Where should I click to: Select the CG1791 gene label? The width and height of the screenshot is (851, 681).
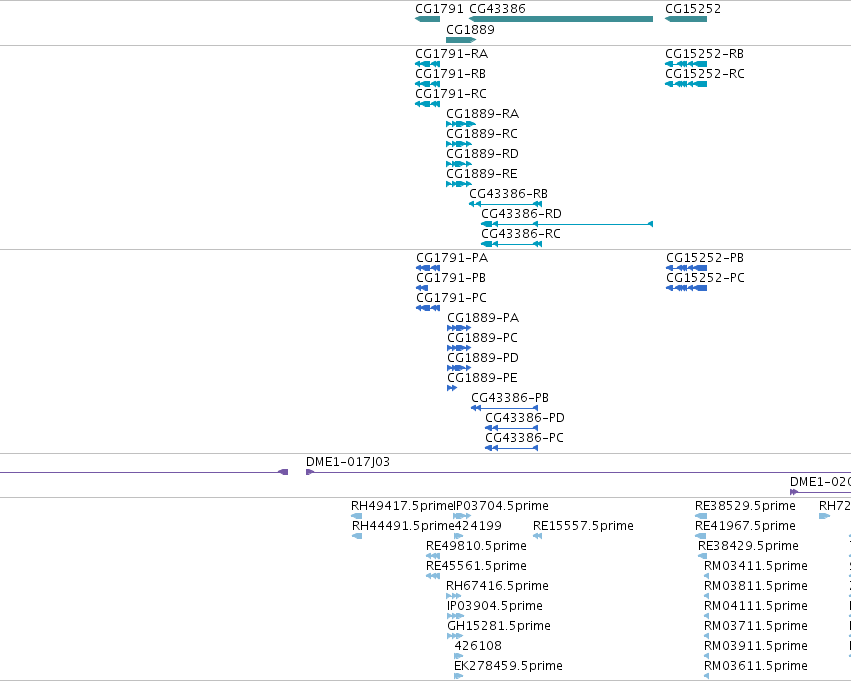point(439,9)
